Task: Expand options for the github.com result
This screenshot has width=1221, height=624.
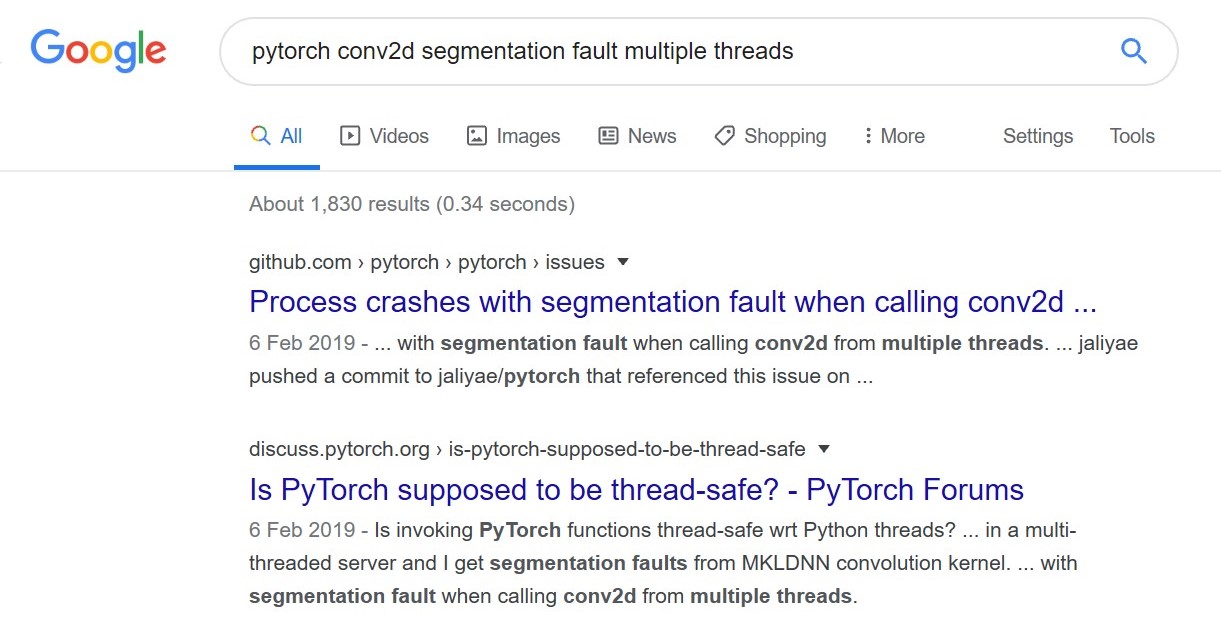Action: pos(622,261)
